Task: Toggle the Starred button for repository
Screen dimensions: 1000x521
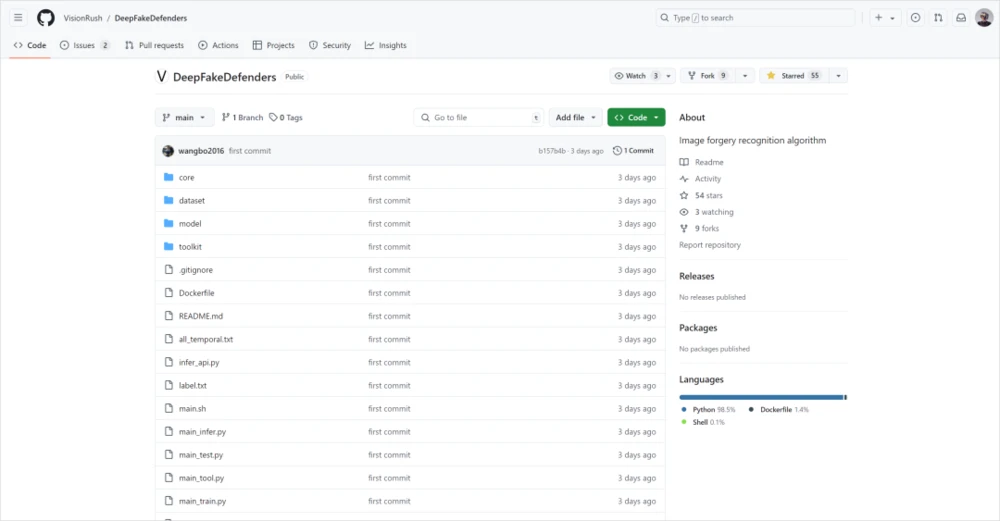Action: (x=793, y=76)
